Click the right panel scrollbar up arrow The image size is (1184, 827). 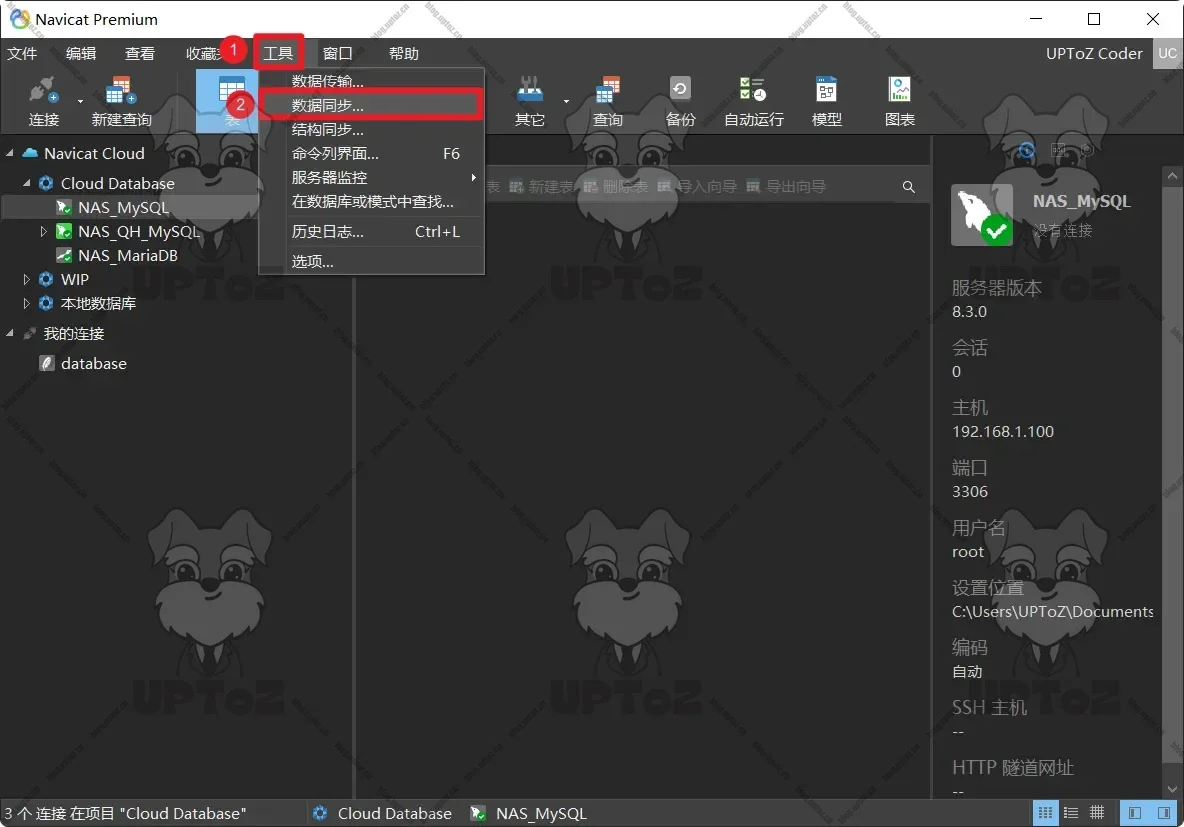[1172, 176]
